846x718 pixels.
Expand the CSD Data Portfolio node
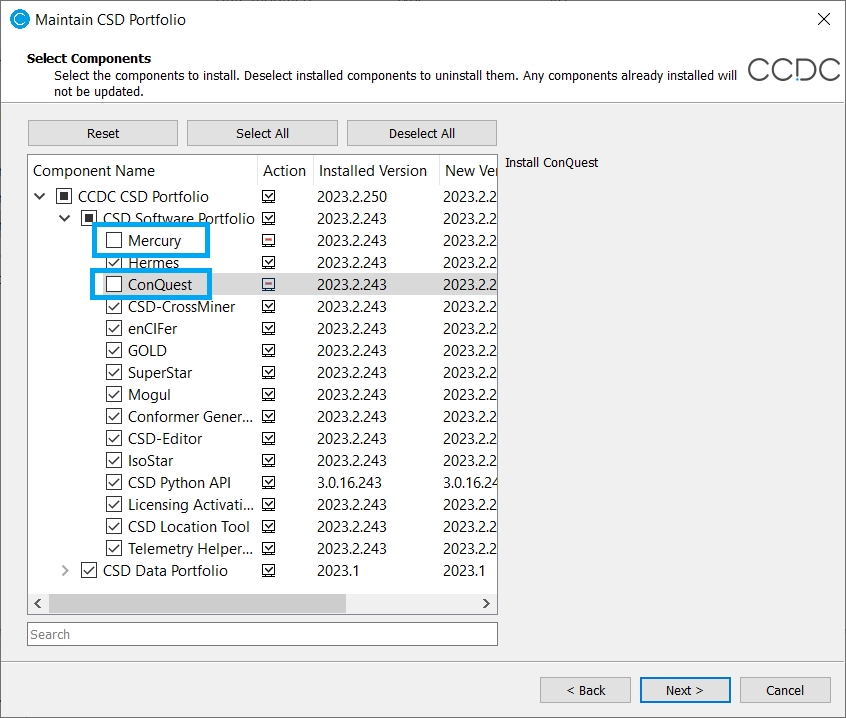[65, 571]
